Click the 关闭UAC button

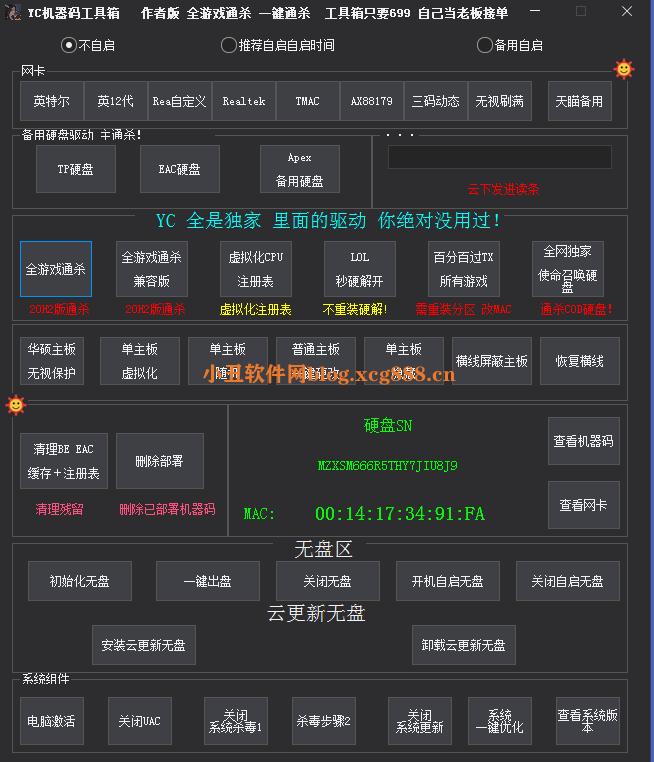tap(140, 721)
